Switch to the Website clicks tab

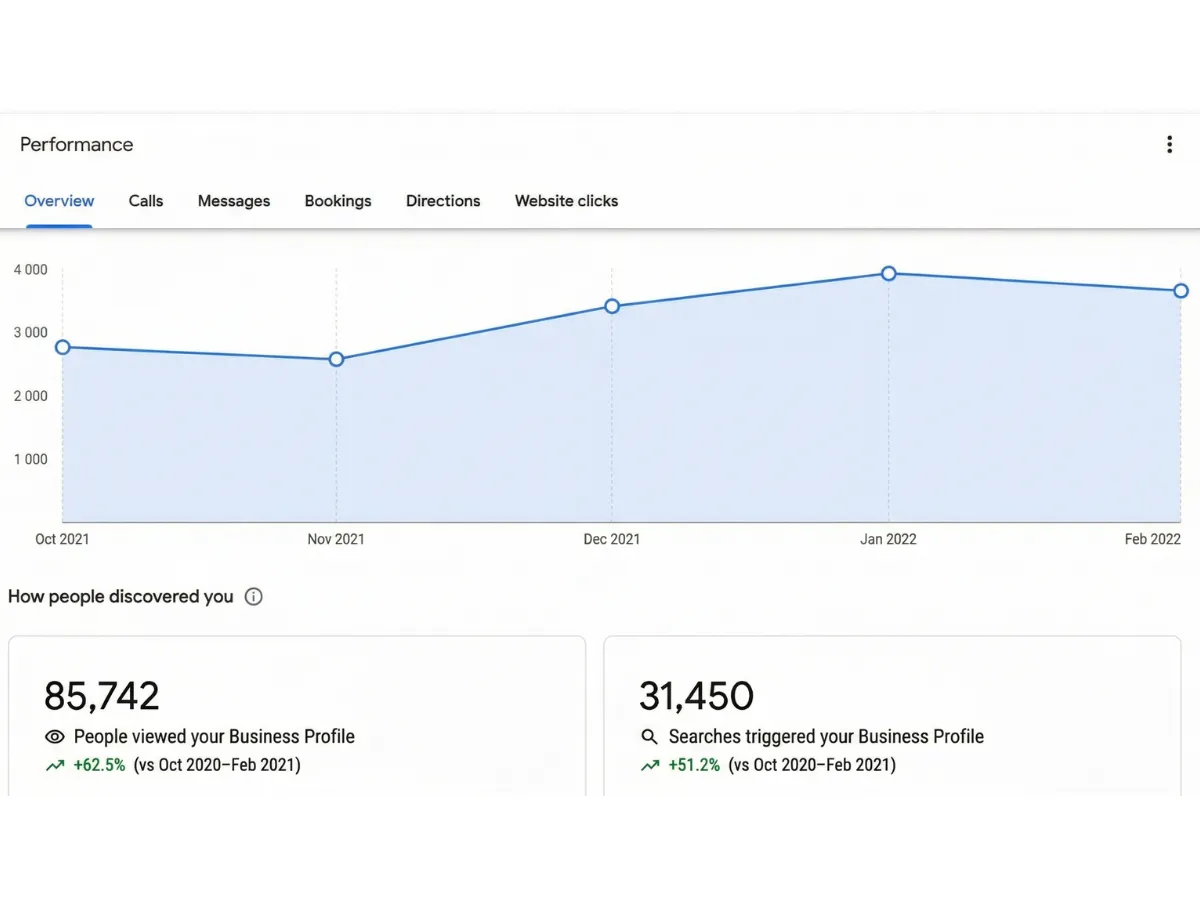tap(566, 201)
